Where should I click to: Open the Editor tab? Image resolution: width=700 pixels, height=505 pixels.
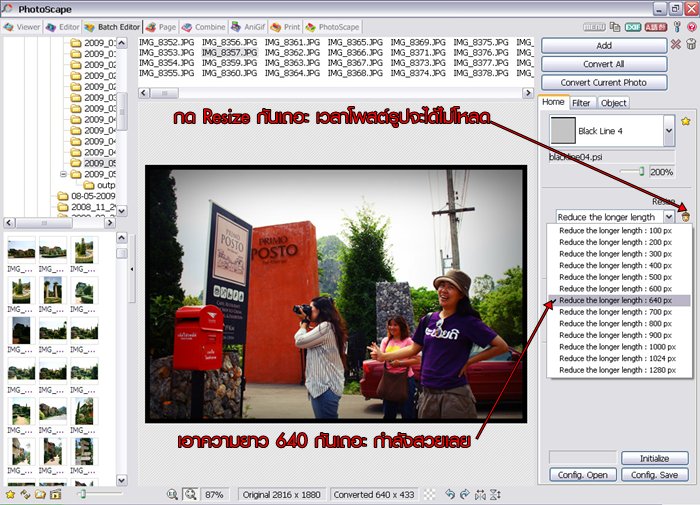point(62,27)
